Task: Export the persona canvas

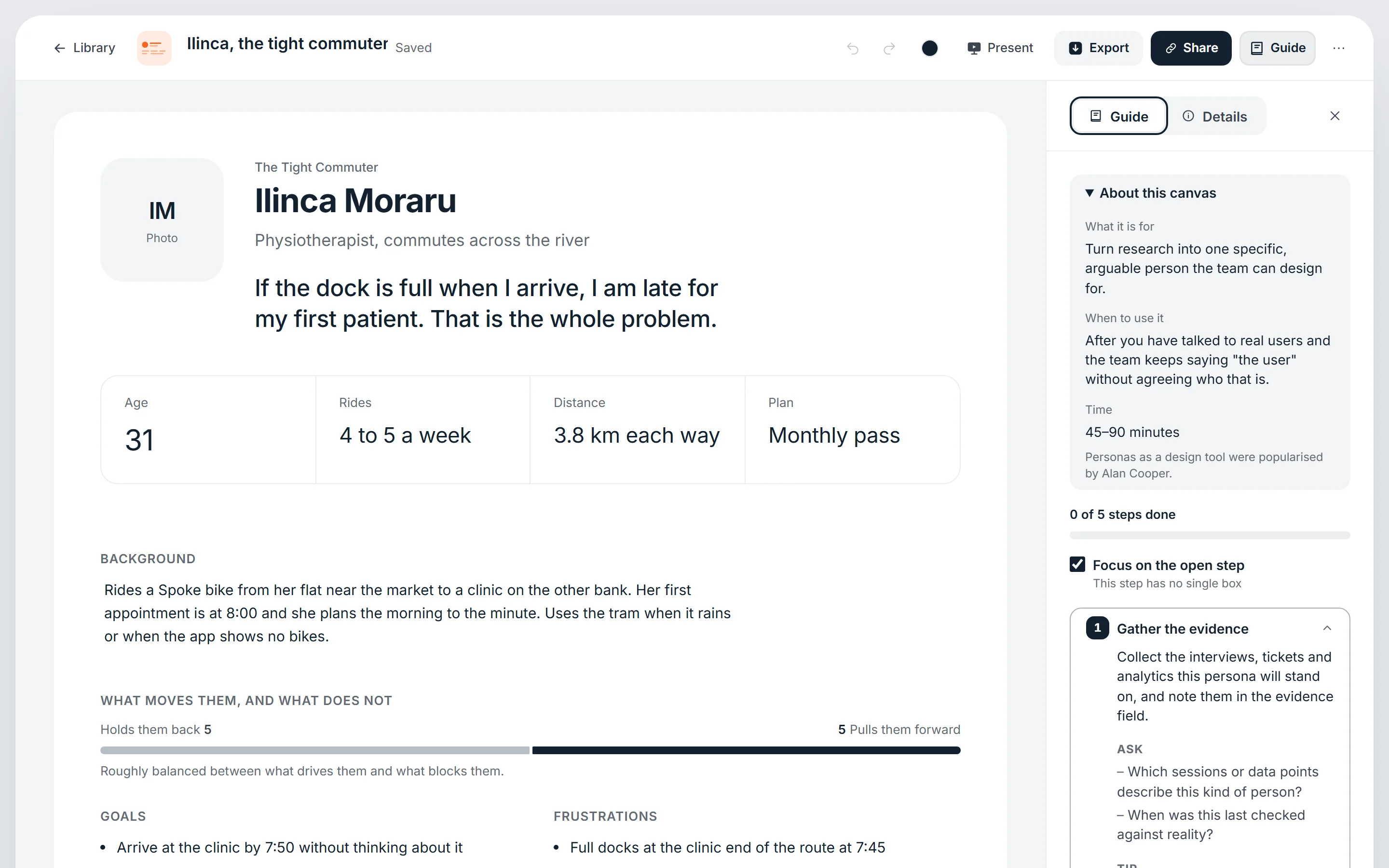Action: click(1099, 48)
